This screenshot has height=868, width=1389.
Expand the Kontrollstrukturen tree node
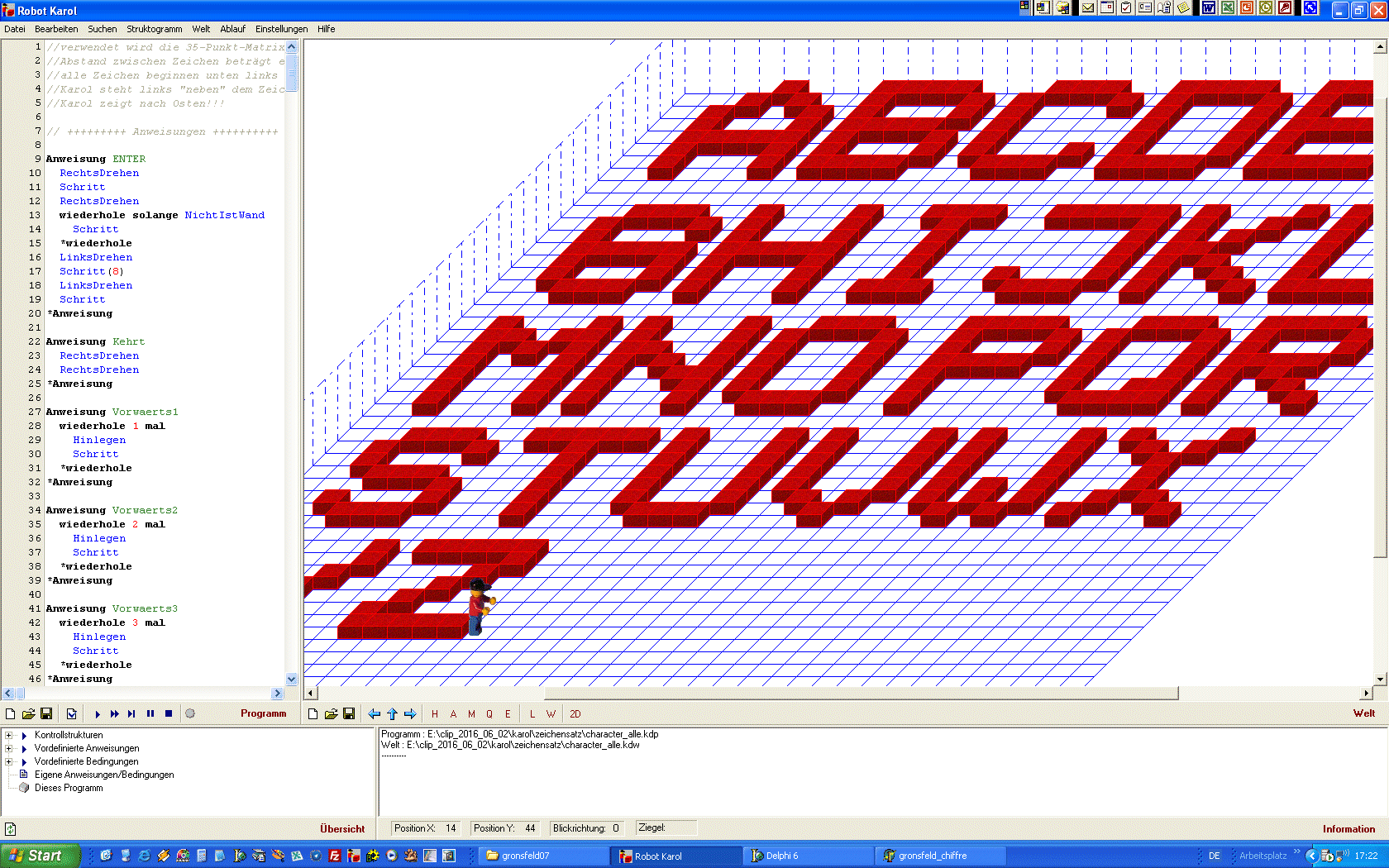click(9, 735)
